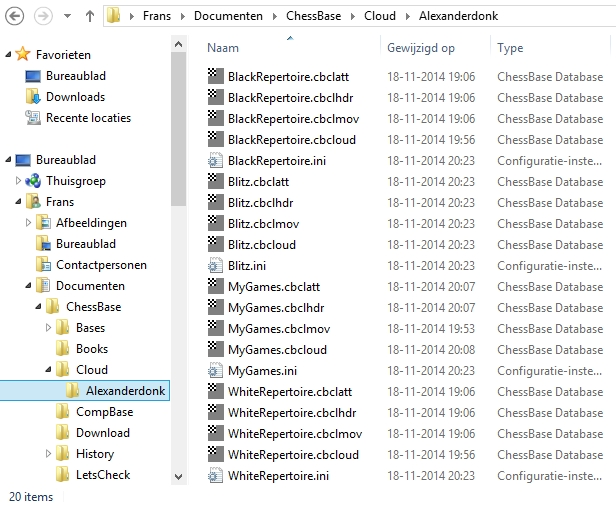Select the Download folder in tree
This screenshot has height=506, width=616.
[103, 433]
